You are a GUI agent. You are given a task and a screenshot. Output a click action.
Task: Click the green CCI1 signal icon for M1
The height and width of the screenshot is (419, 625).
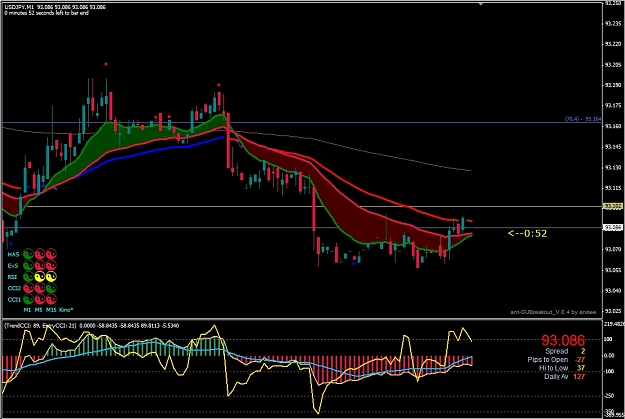click(28, 299)
